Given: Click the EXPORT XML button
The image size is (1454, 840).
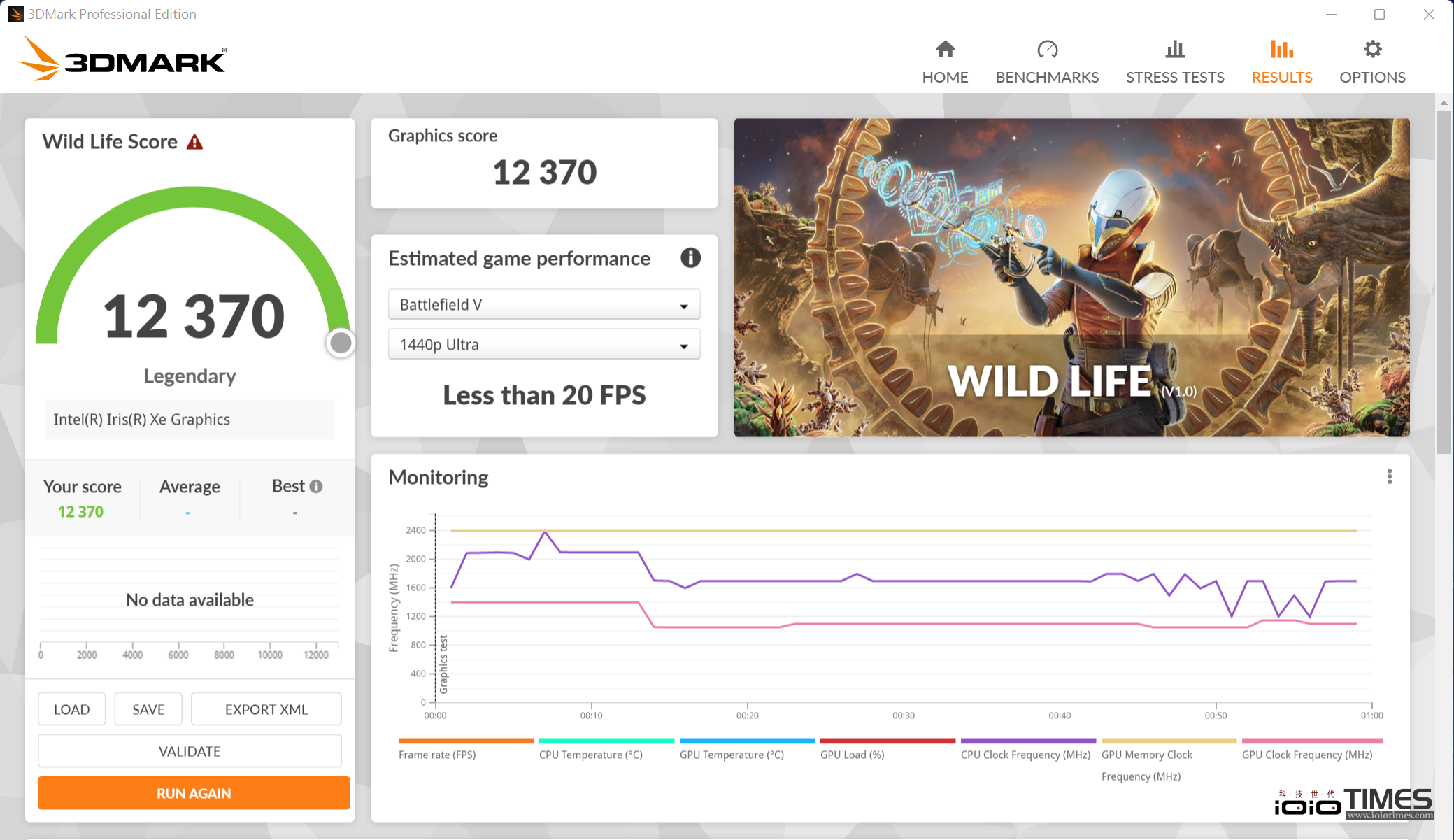Looking at the screenshot, I should 266,709.
